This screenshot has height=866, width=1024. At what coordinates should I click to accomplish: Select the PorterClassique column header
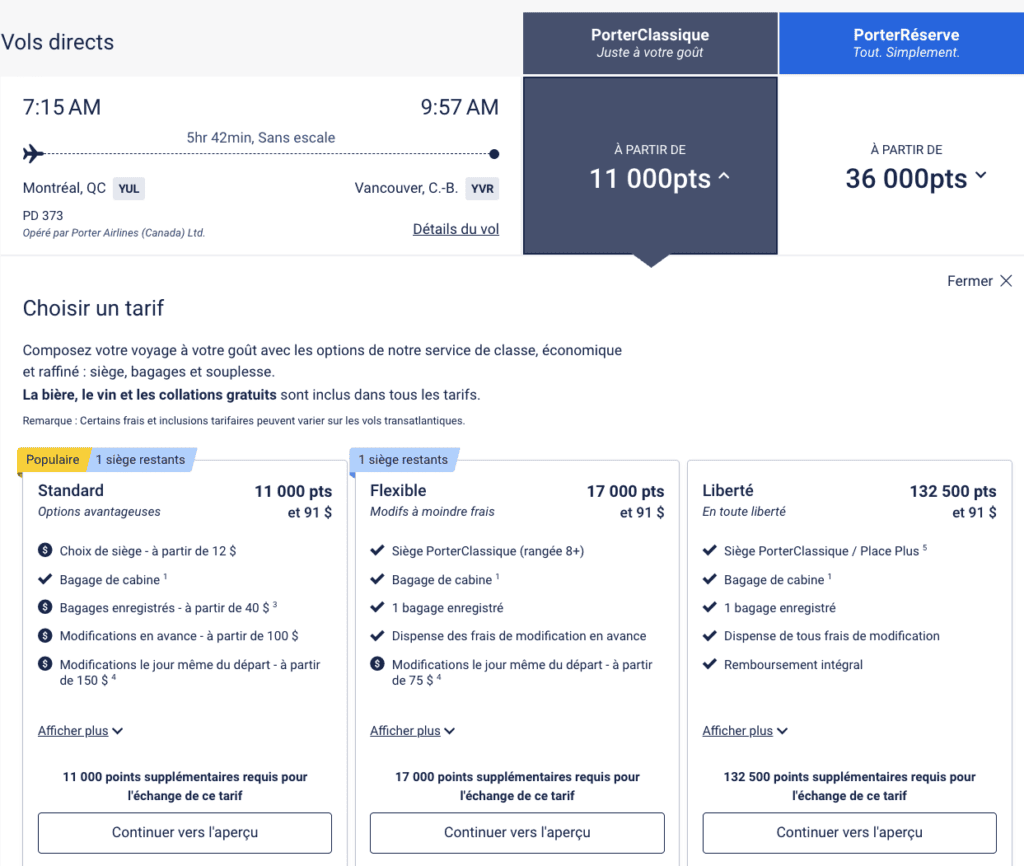point(650,43)
